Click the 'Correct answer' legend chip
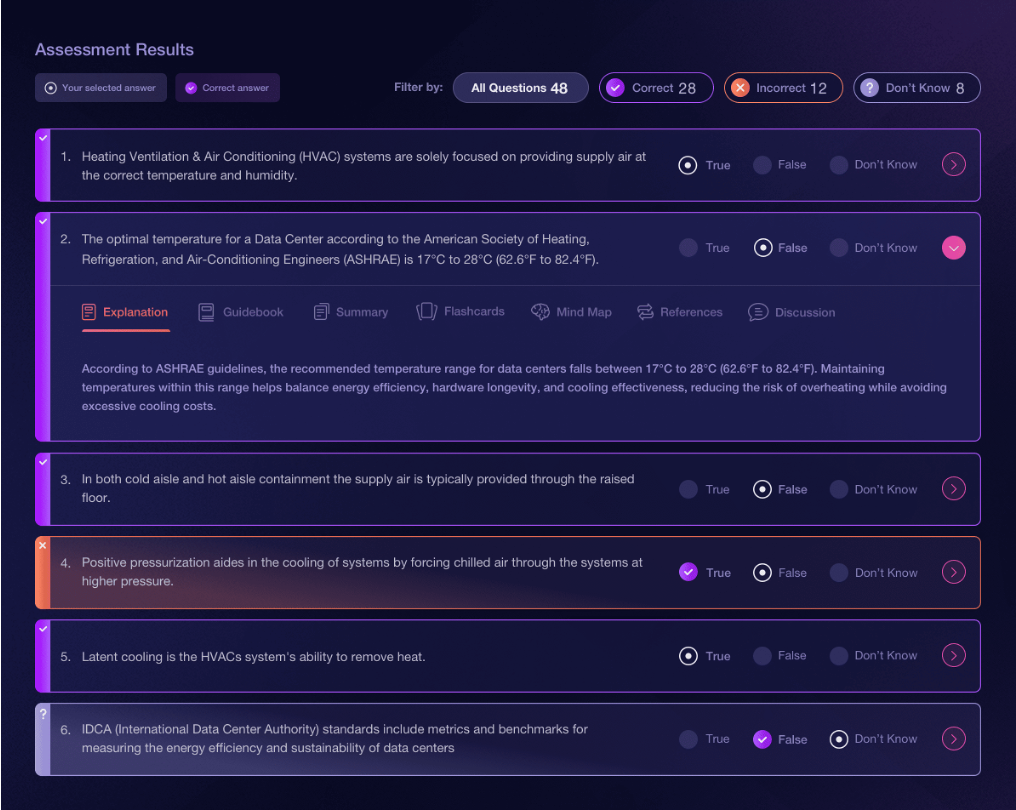 click(x=227, y=87)
